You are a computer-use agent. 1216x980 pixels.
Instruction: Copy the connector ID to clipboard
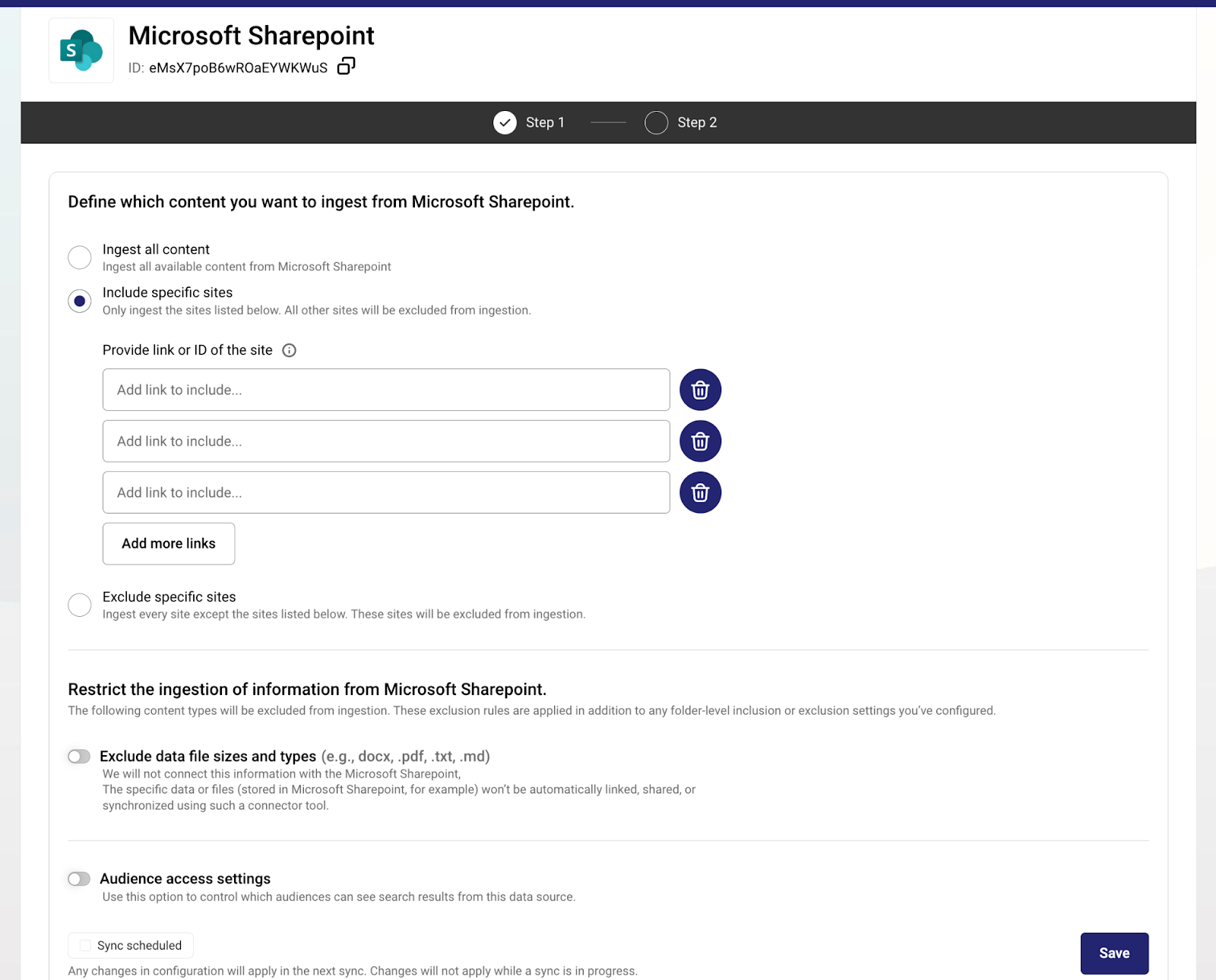346,67
